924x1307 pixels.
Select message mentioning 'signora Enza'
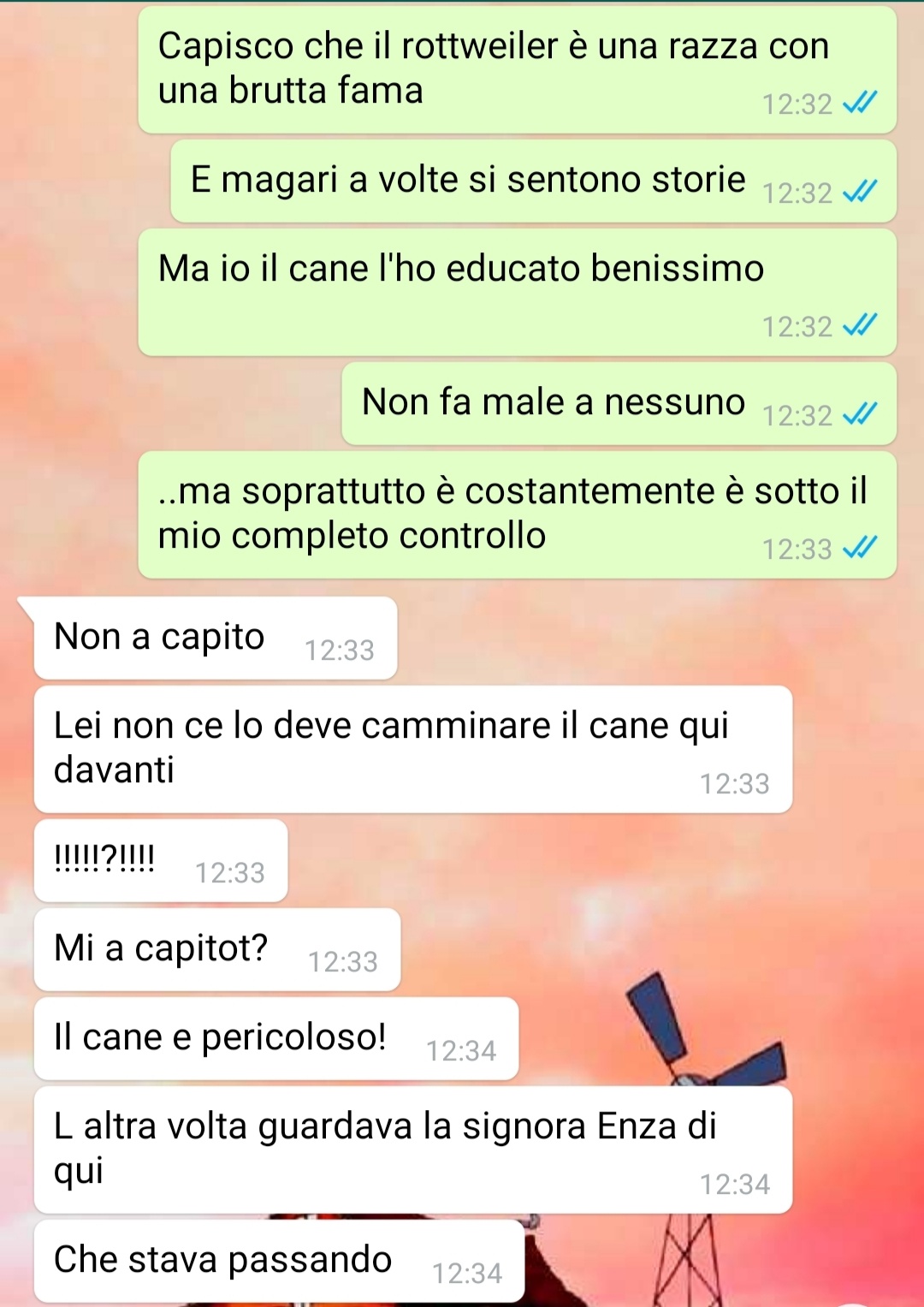click(x=413, y=1150)
